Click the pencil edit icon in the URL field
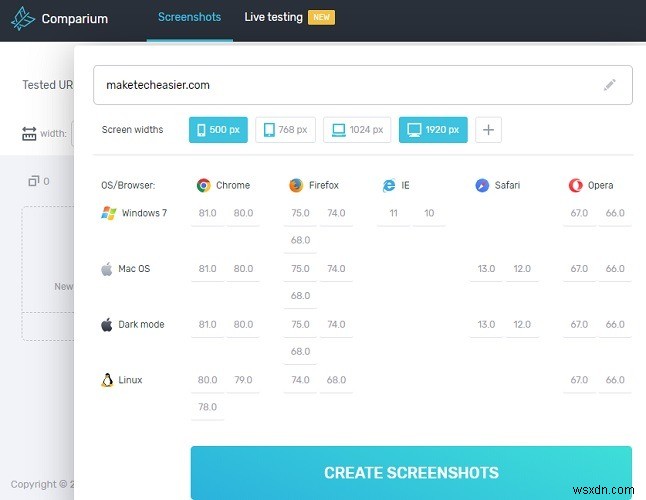 click(609, 85)
